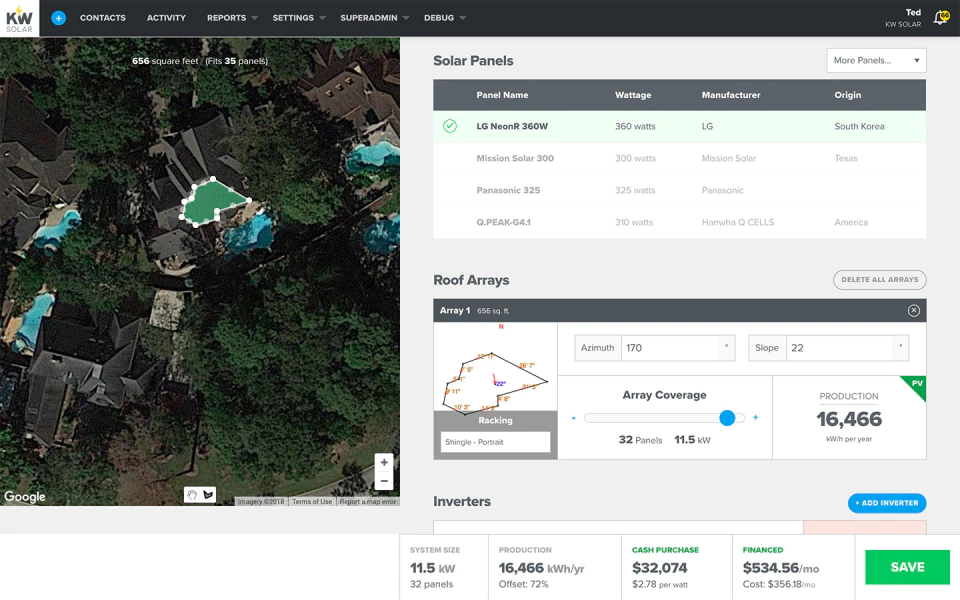This screenshot has width=960, height=600.
Task: Expand the Reports menu
Action: pos(232,18)
